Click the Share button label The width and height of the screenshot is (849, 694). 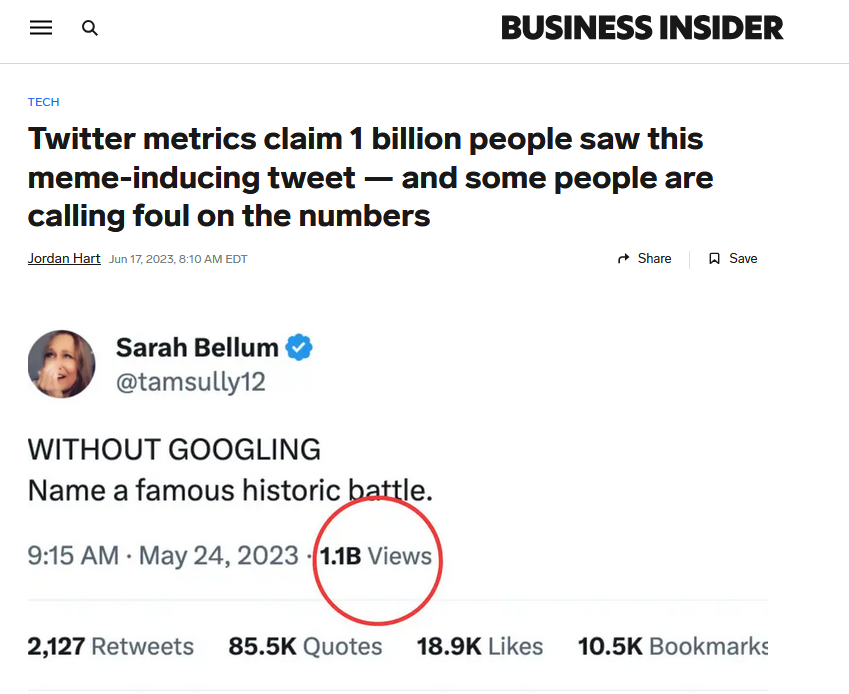pos(654,259)
